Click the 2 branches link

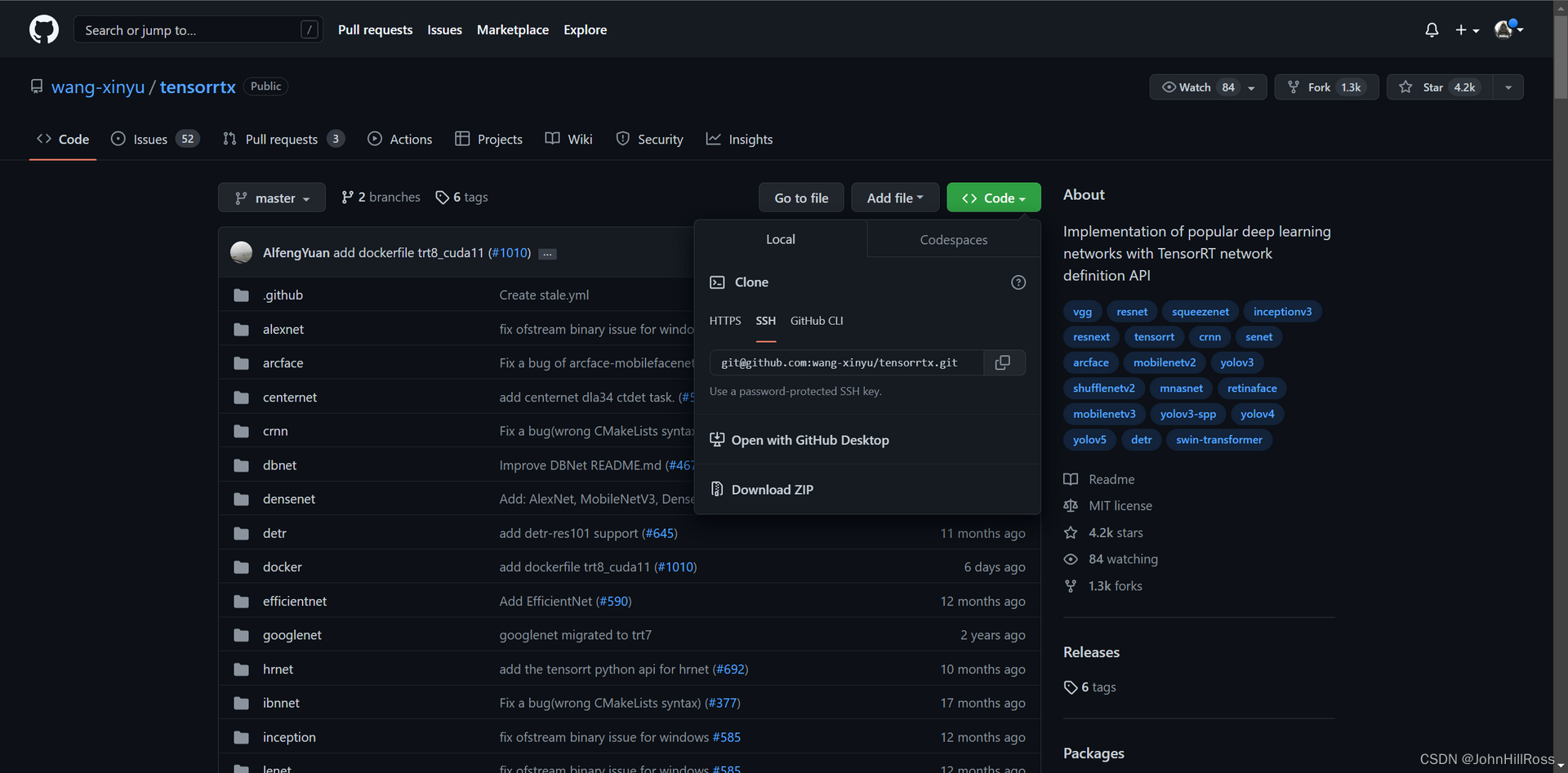pos(381,197)
